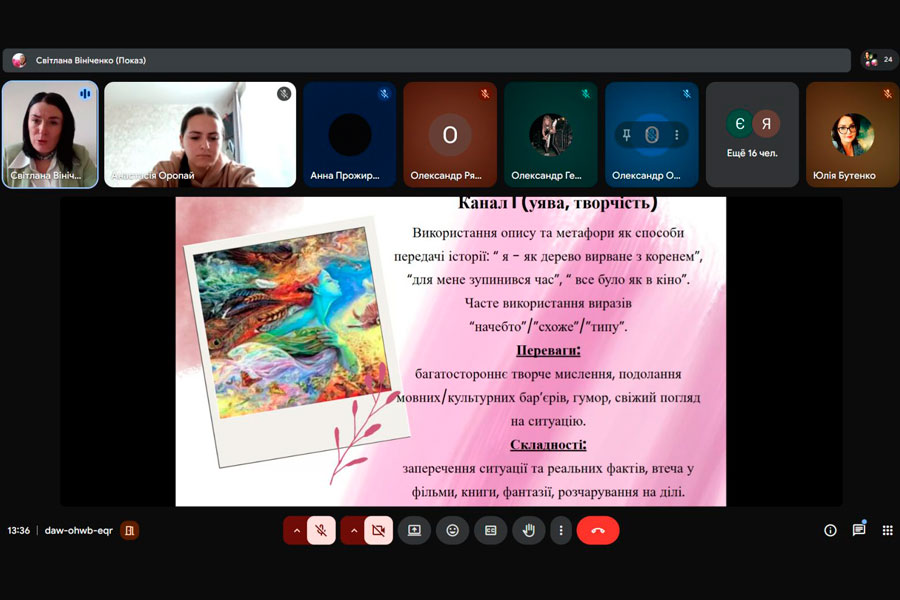Screen dimensions: 900x600
Task: Click the meeting code daw-ohwb-eqr
Action: (x=79, y=531)
